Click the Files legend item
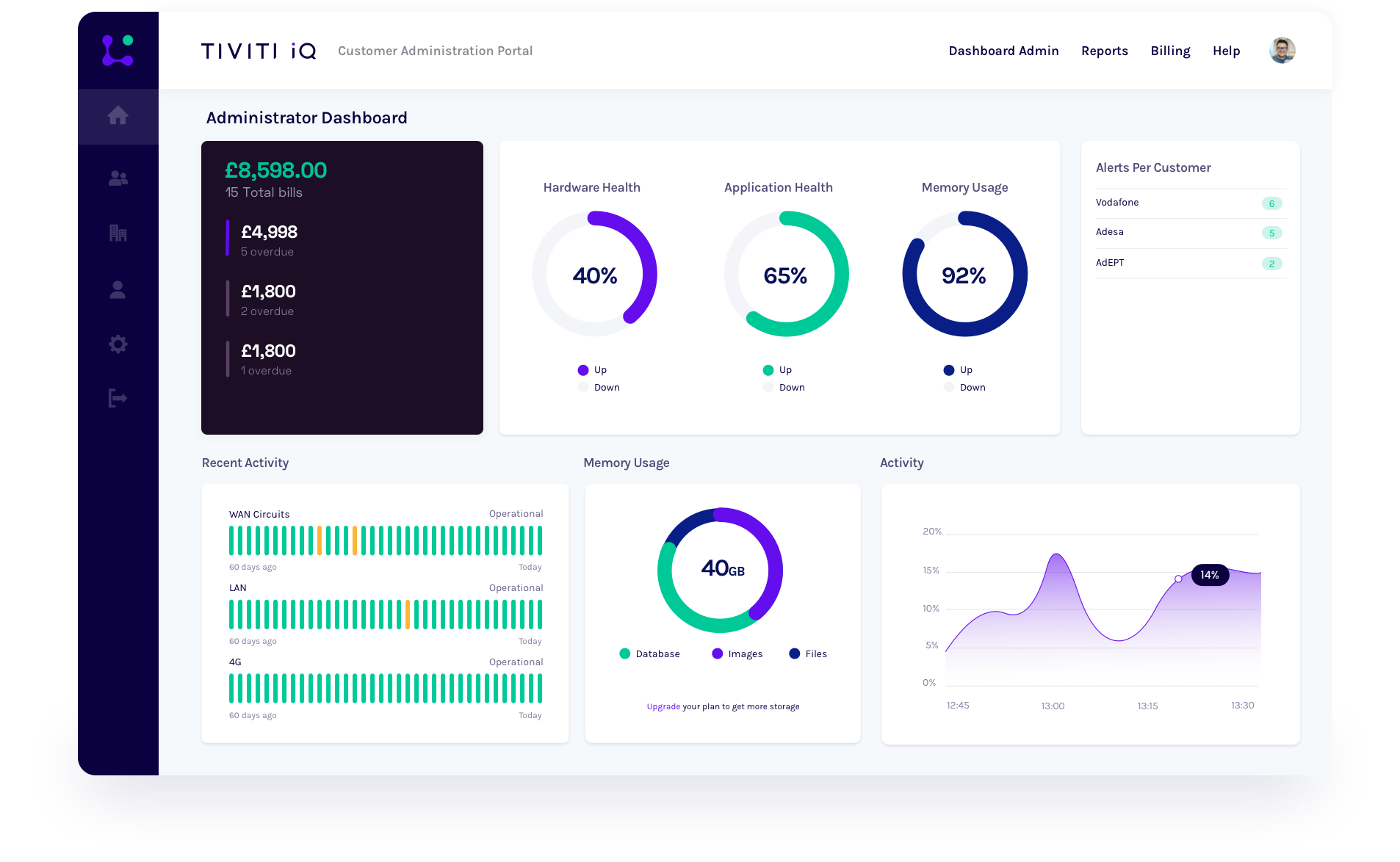This screenshot has width=1400, height=862. point(807,654)
